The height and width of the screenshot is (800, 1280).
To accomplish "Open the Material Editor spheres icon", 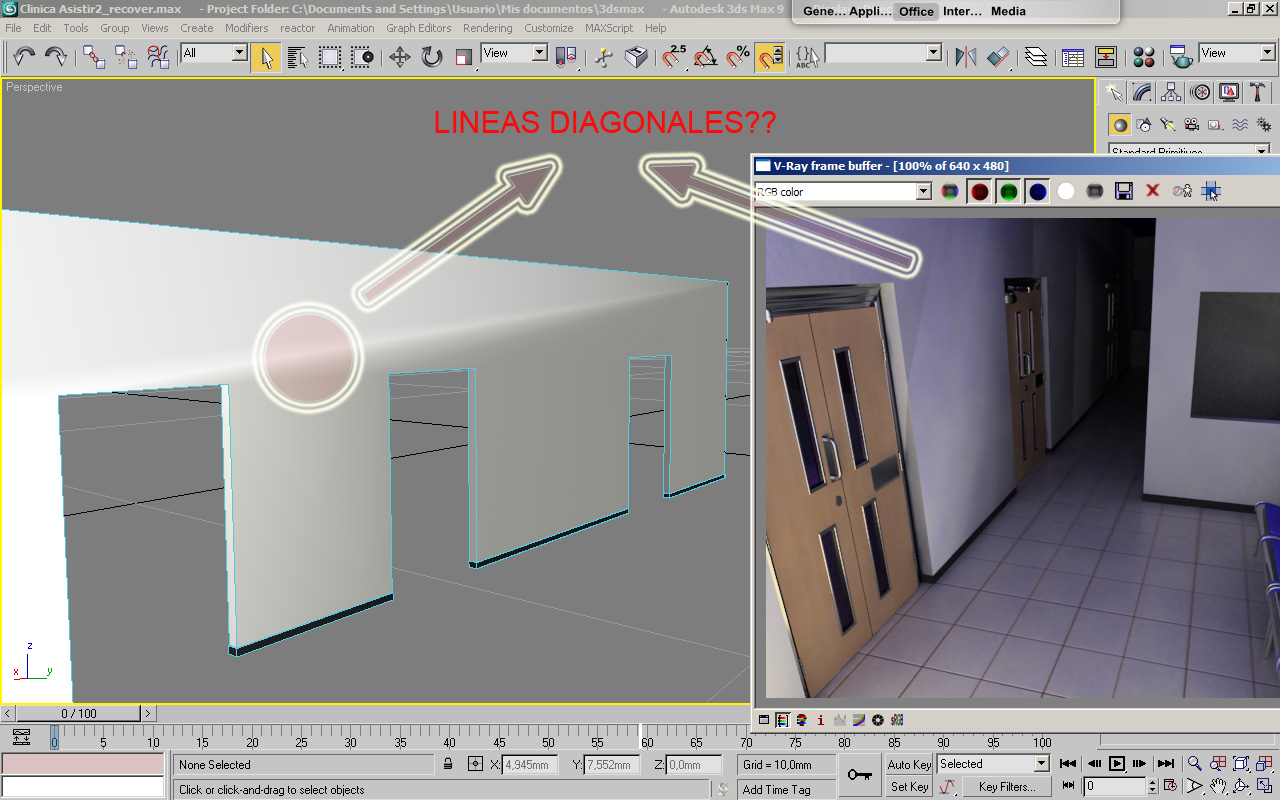I will 1145,56.
